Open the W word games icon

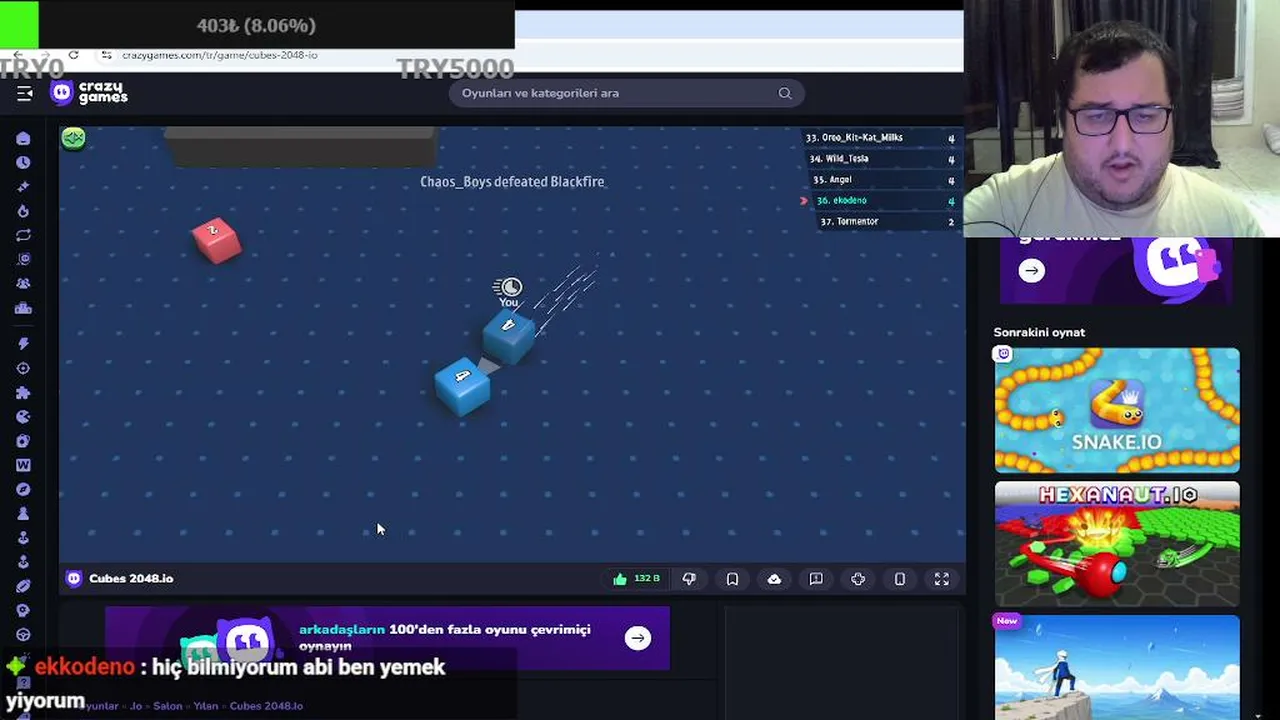(x=23, y=465)
